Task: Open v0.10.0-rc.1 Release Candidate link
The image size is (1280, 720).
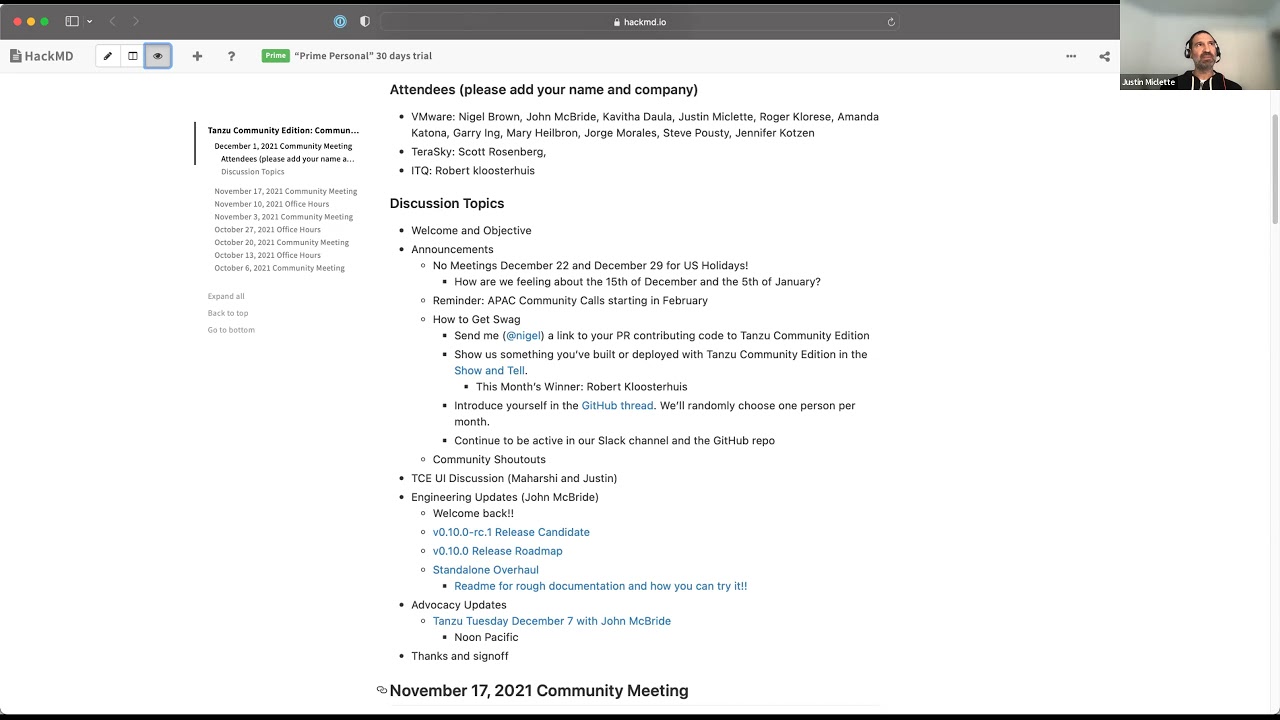Action: click(511, 532)
